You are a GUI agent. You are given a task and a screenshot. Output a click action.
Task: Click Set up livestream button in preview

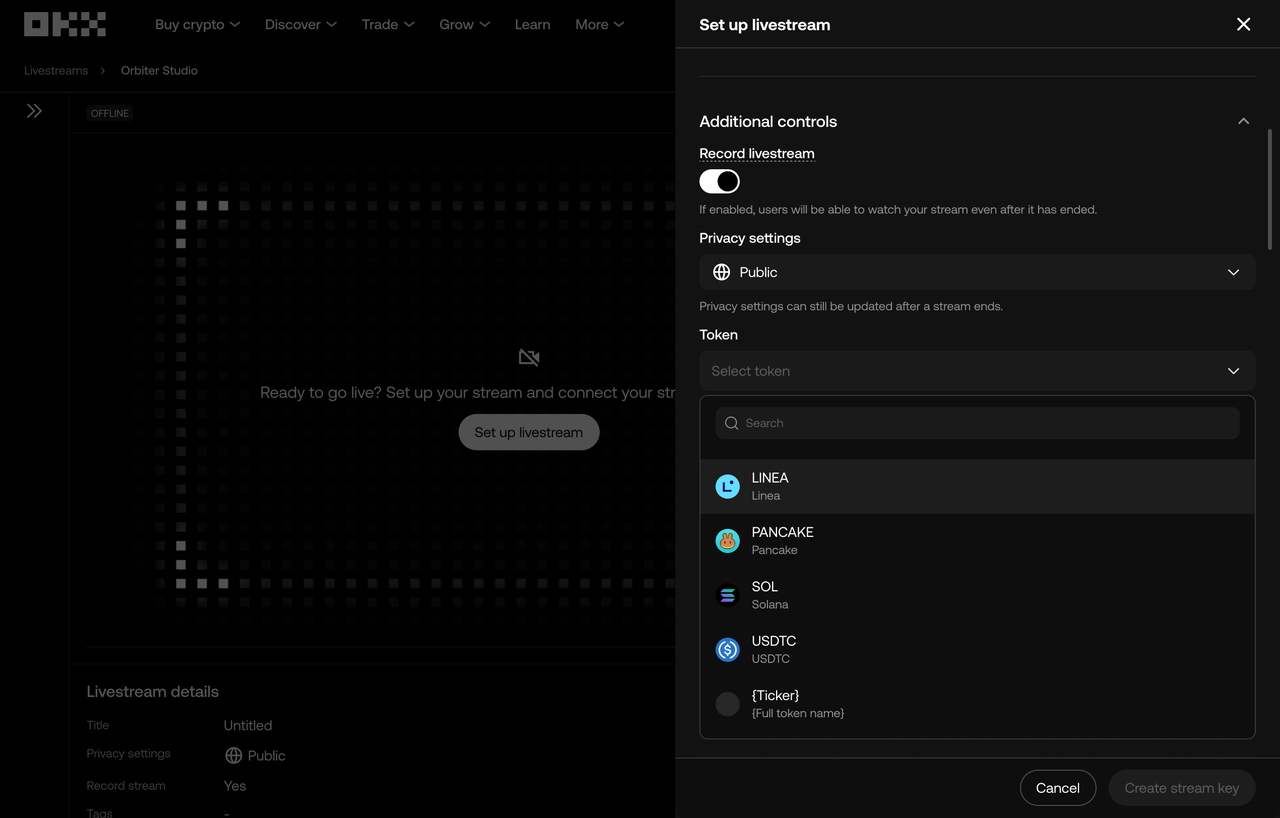pyautogui.click(x=529, y=432)
